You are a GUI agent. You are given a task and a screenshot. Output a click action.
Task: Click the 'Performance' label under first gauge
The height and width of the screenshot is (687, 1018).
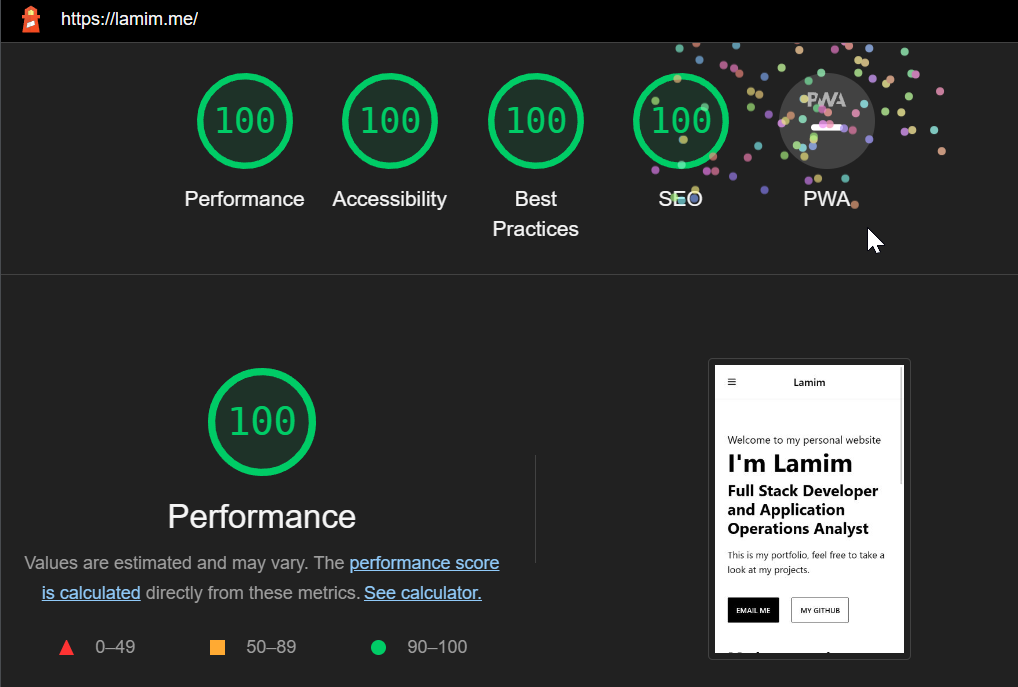(x=244, y=199)
